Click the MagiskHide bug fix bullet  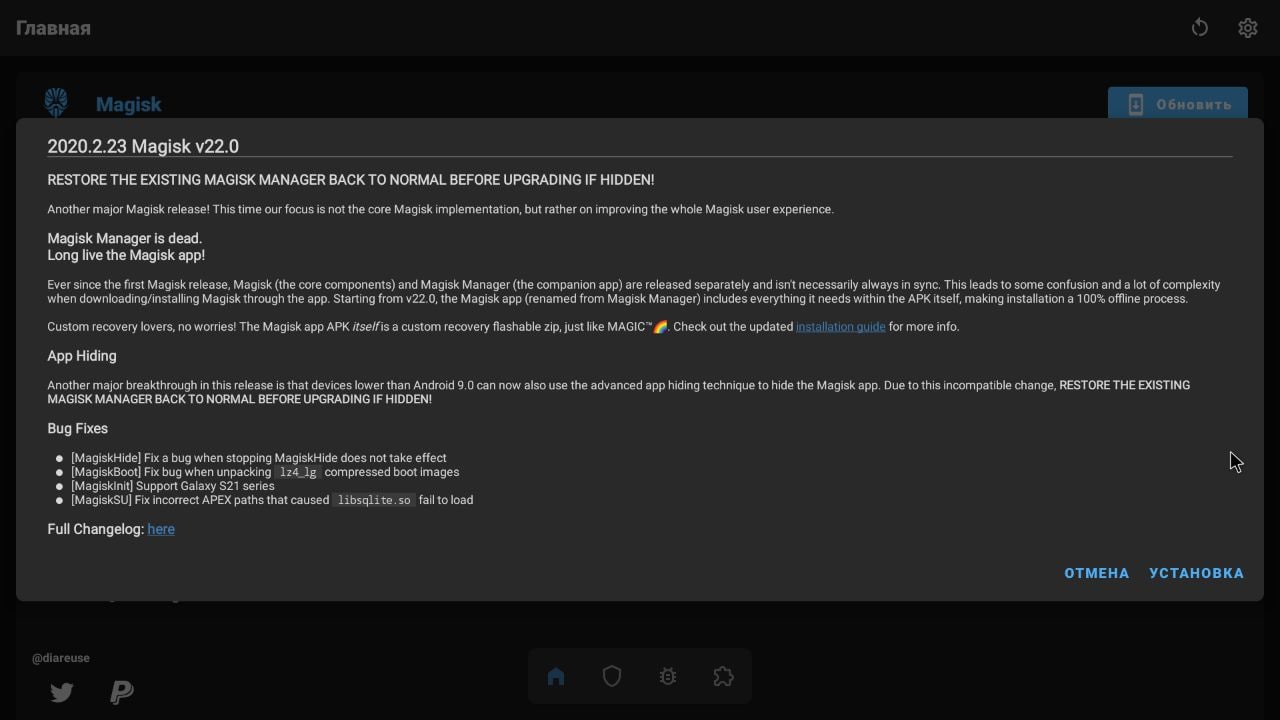[x=259, y=458]
